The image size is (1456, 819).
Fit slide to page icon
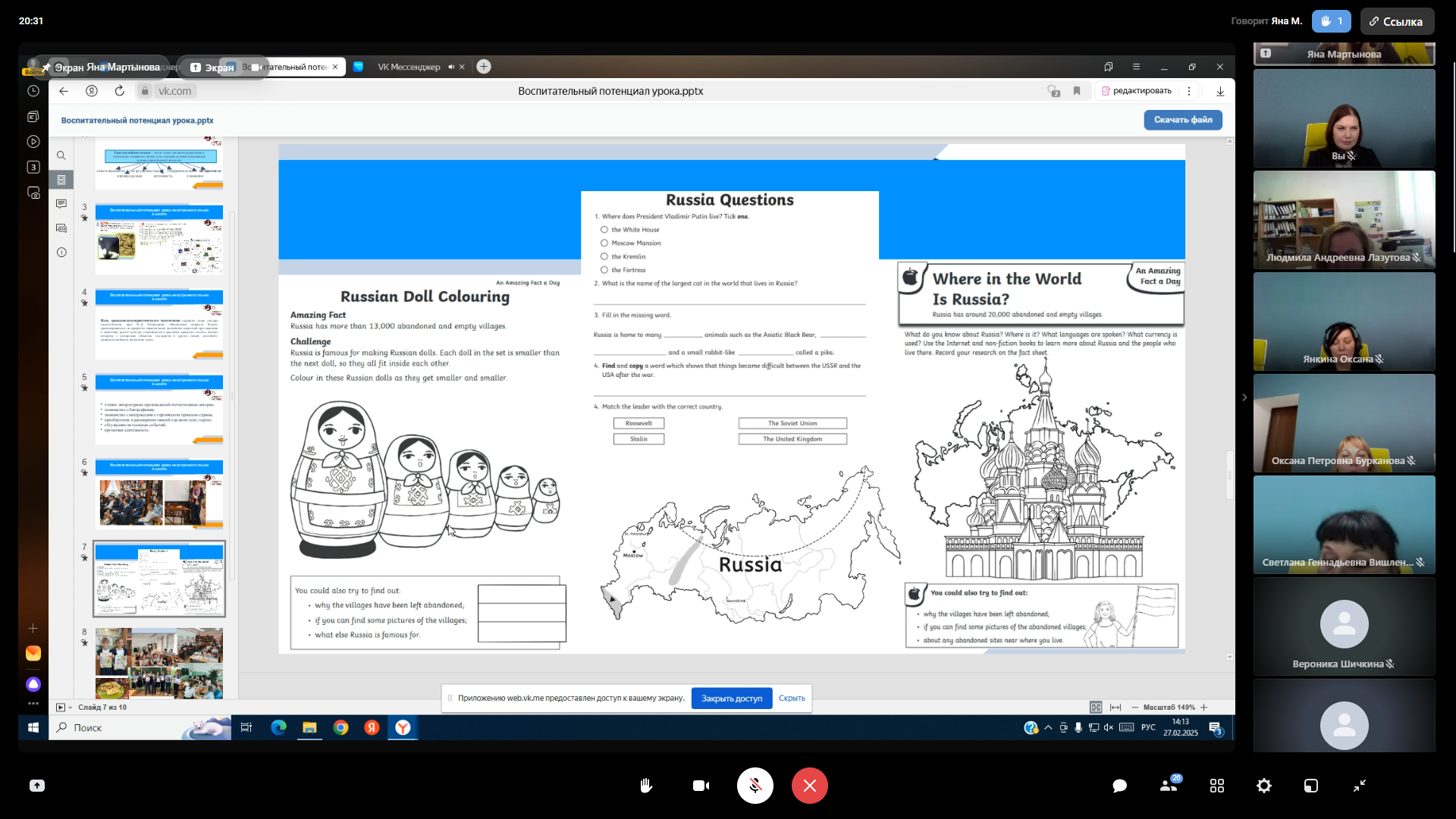point(1096,708)
